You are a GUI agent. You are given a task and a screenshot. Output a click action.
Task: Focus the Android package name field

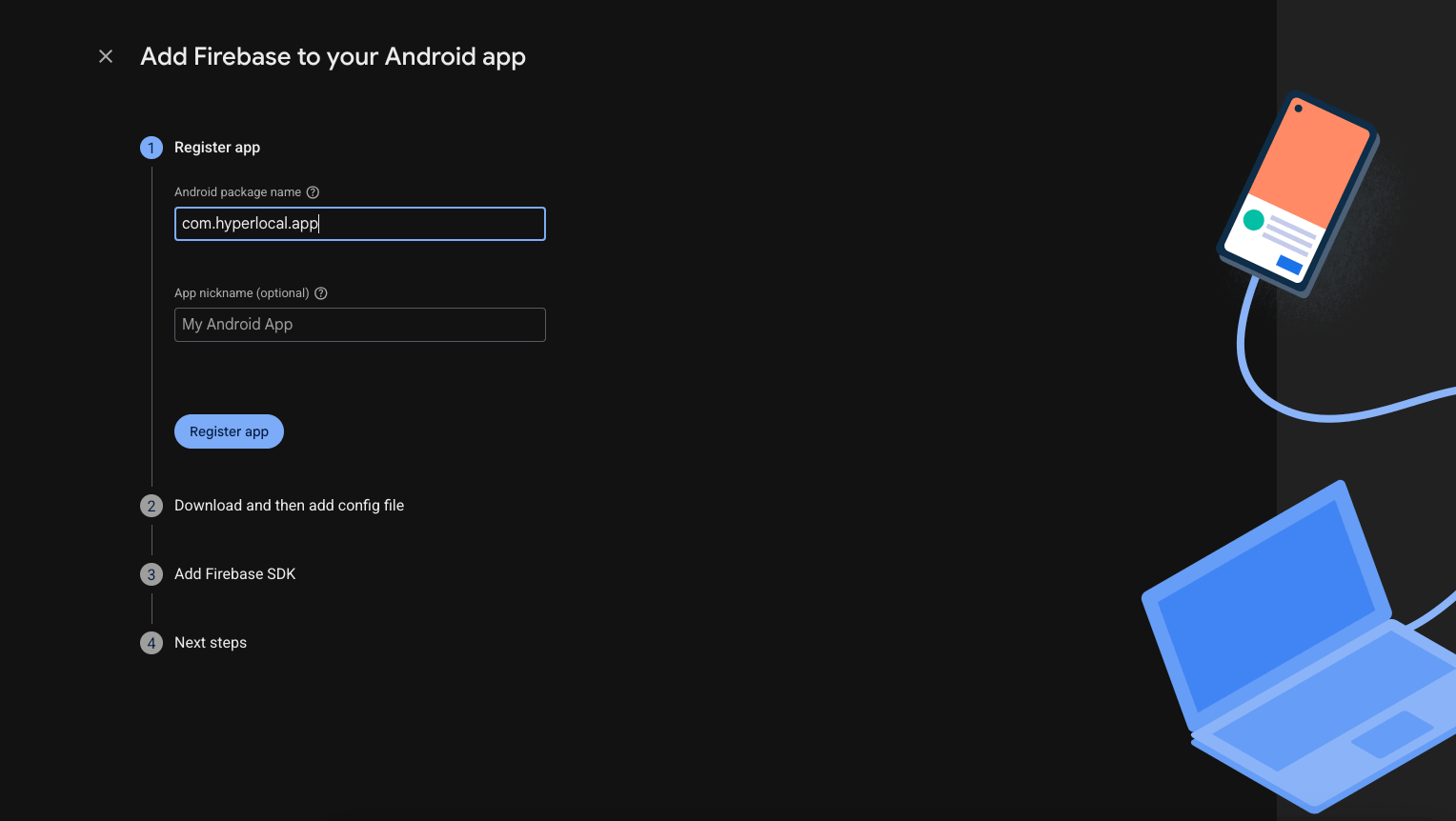(x=360, y=224)
